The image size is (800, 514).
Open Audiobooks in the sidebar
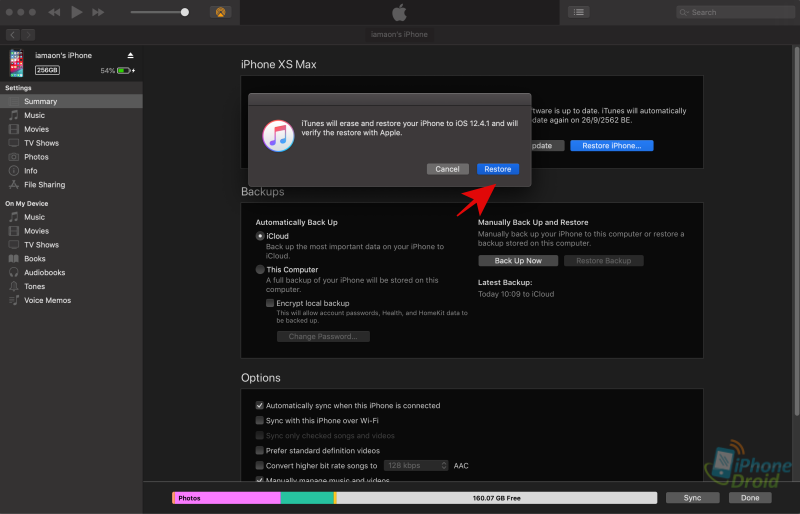pos(71,272)
